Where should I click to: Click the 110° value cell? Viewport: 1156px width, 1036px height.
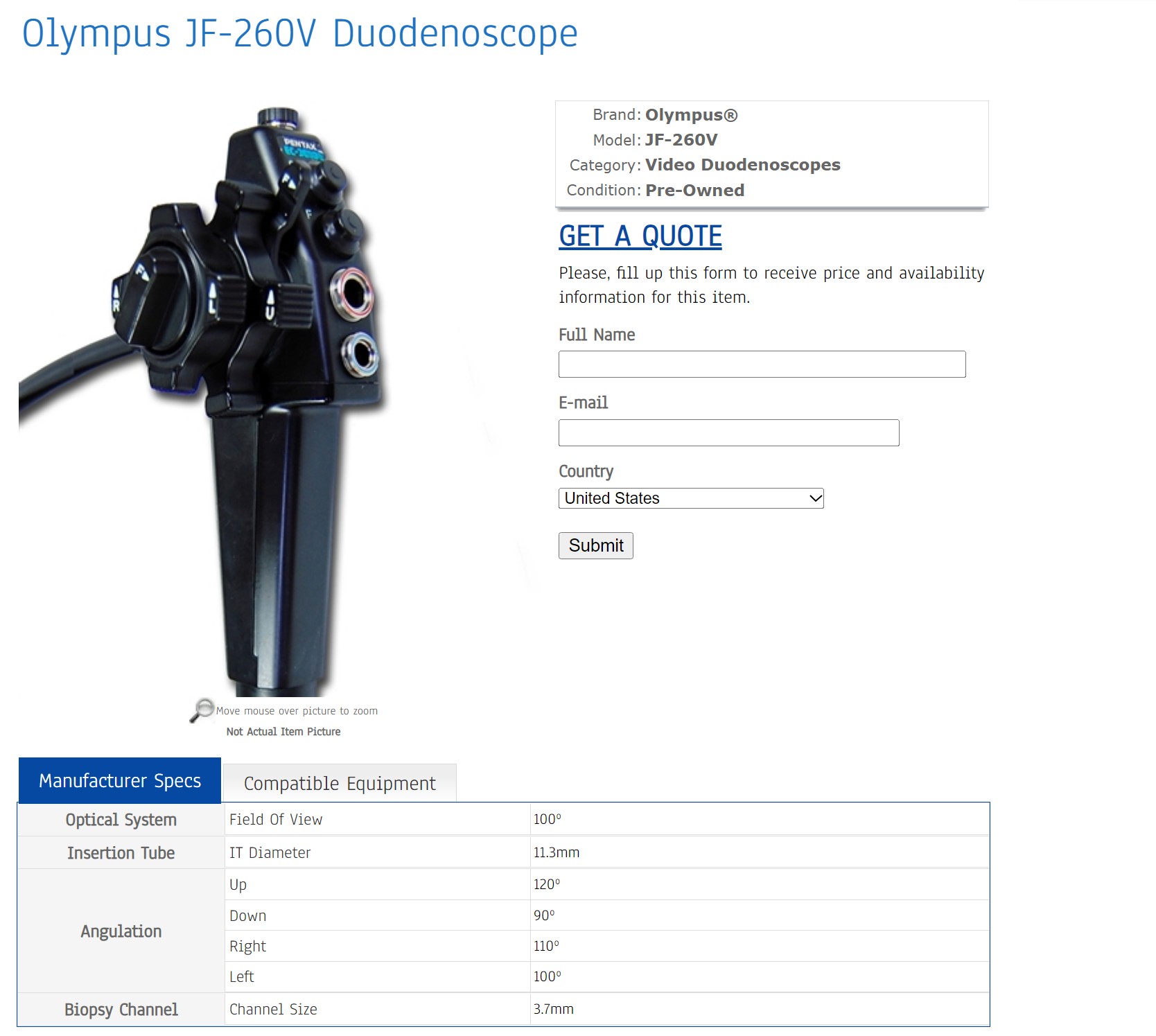[760, 946]
